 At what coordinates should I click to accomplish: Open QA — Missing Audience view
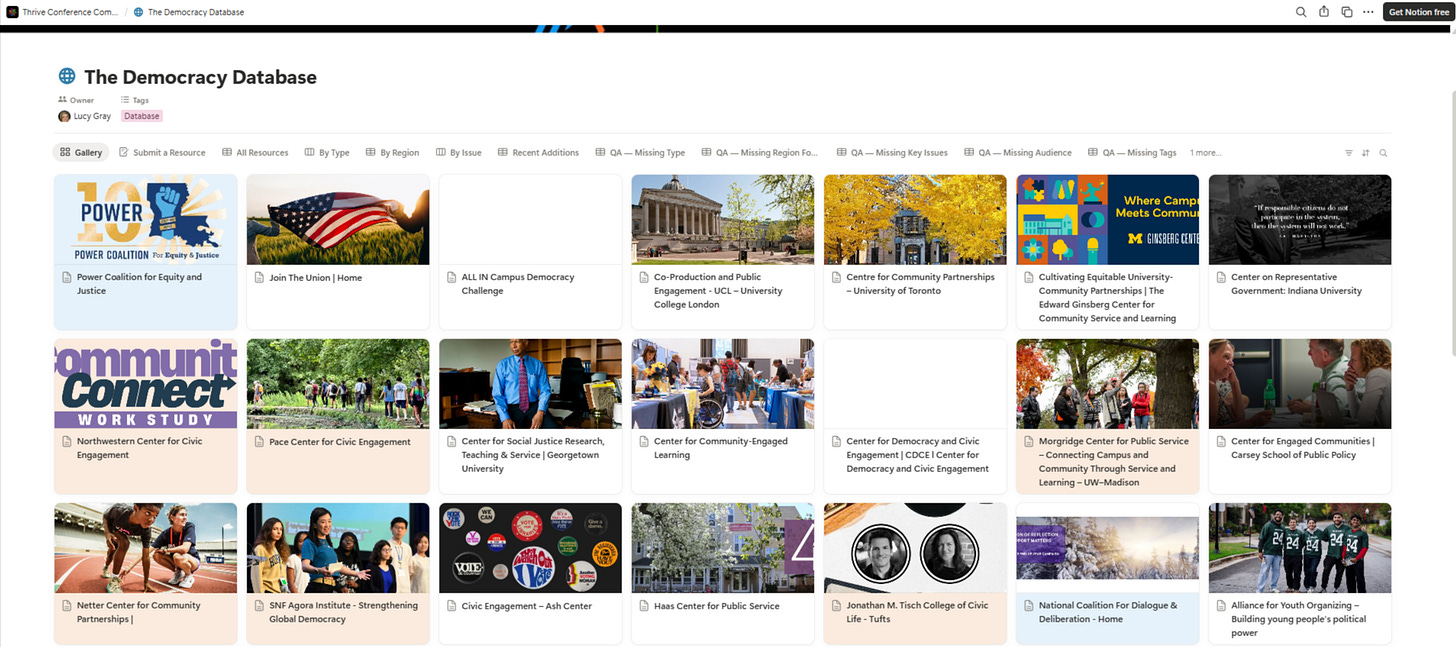(1018, 153)
